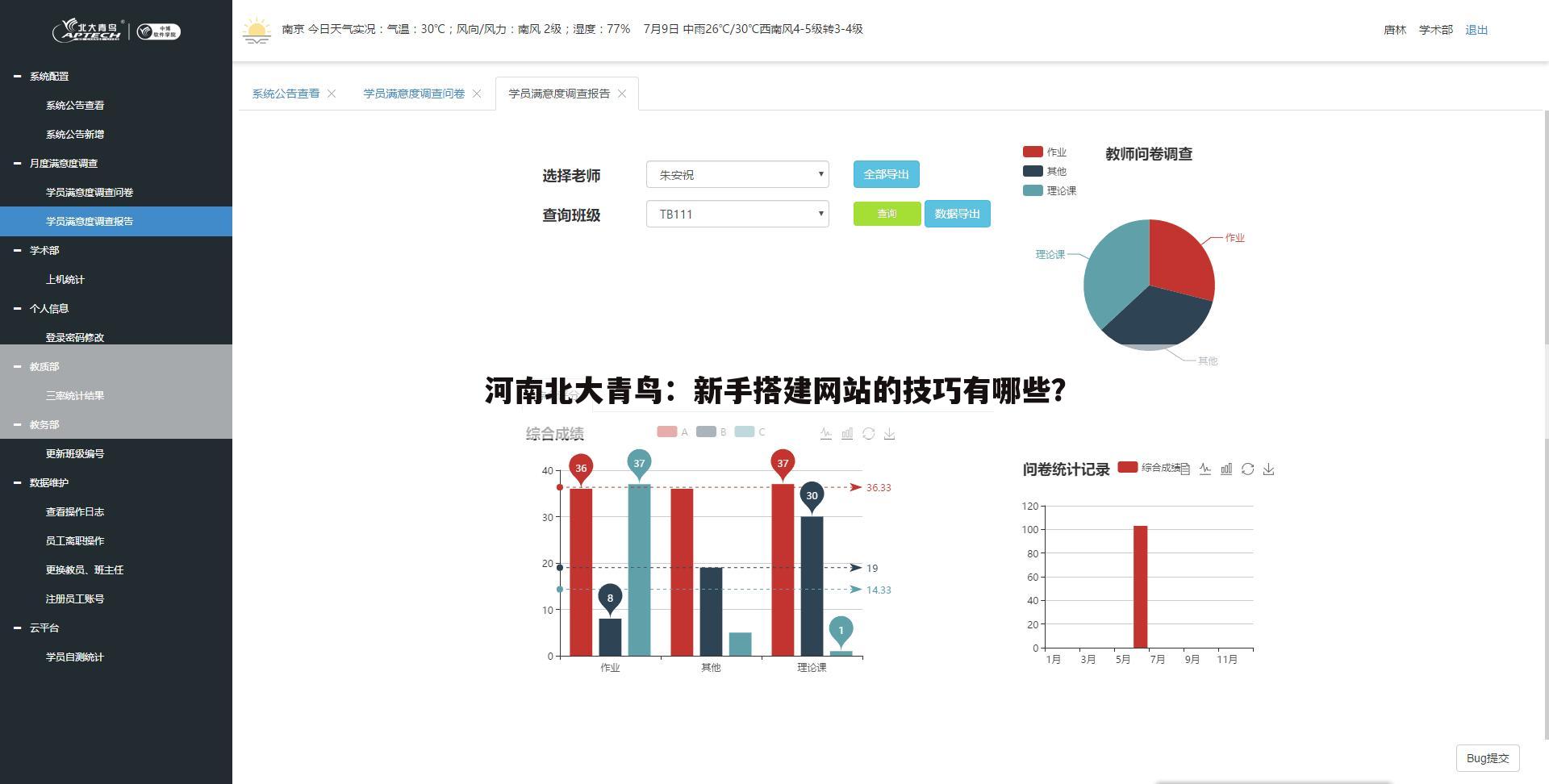Click the 北大青鸟 APTECH logo
1549x784 pixels.
tap(89, 31)
